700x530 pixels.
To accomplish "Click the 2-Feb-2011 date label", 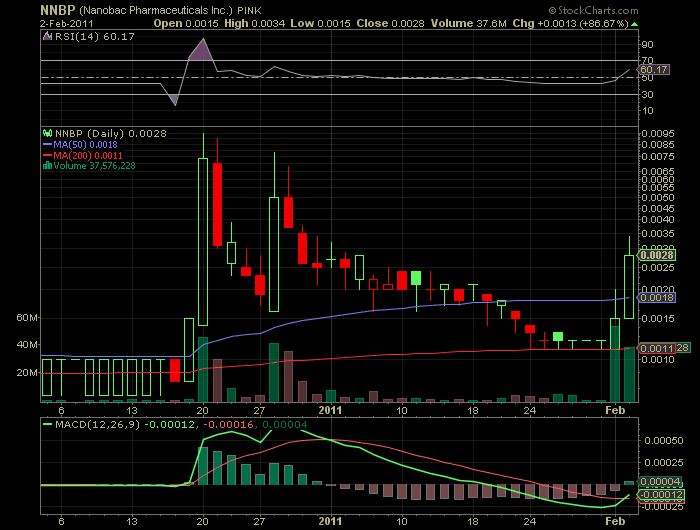I will point(67,24).
